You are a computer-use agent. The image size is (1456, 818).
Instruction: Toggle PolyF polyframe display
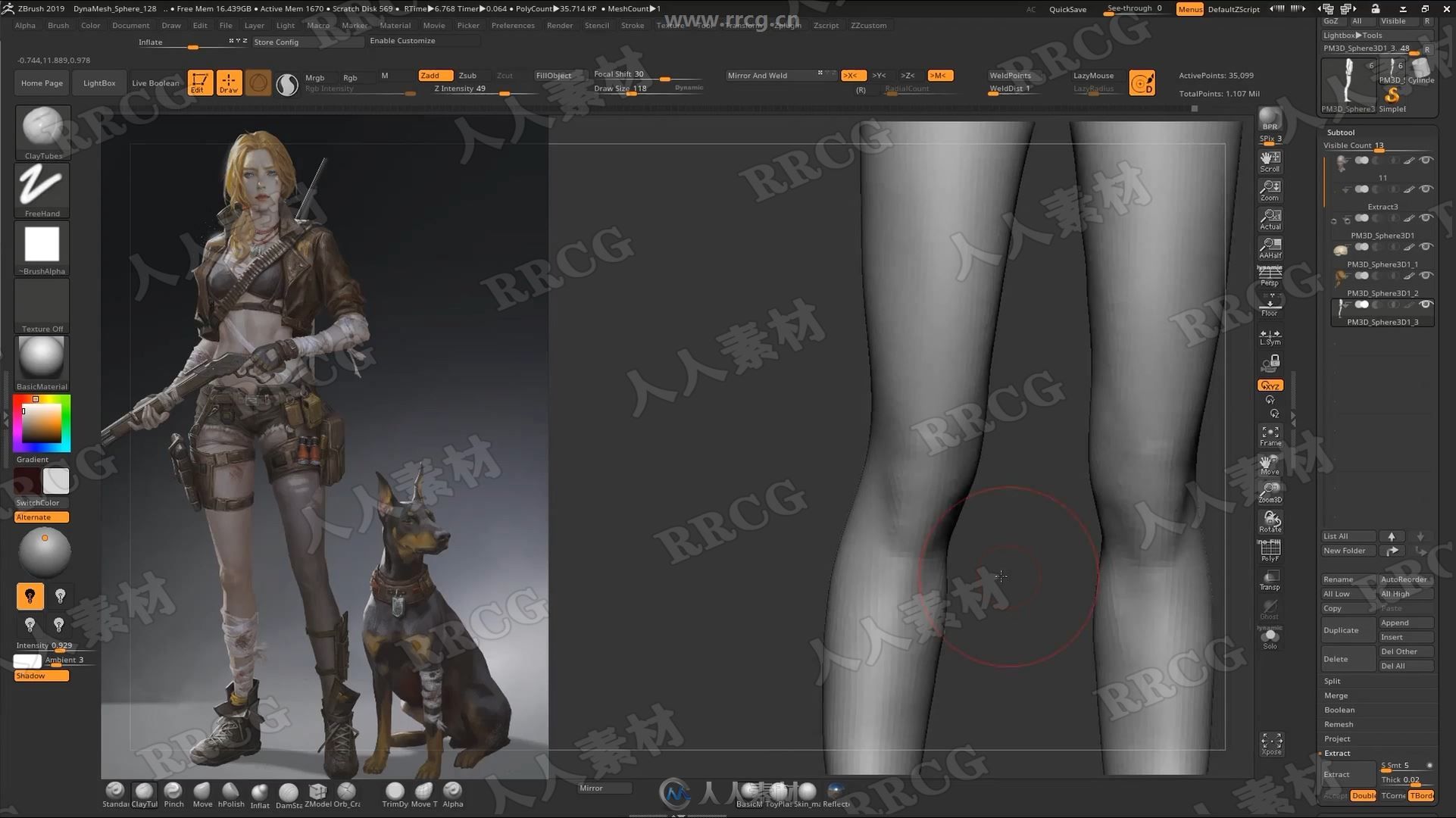click(x=1270, y=551)
